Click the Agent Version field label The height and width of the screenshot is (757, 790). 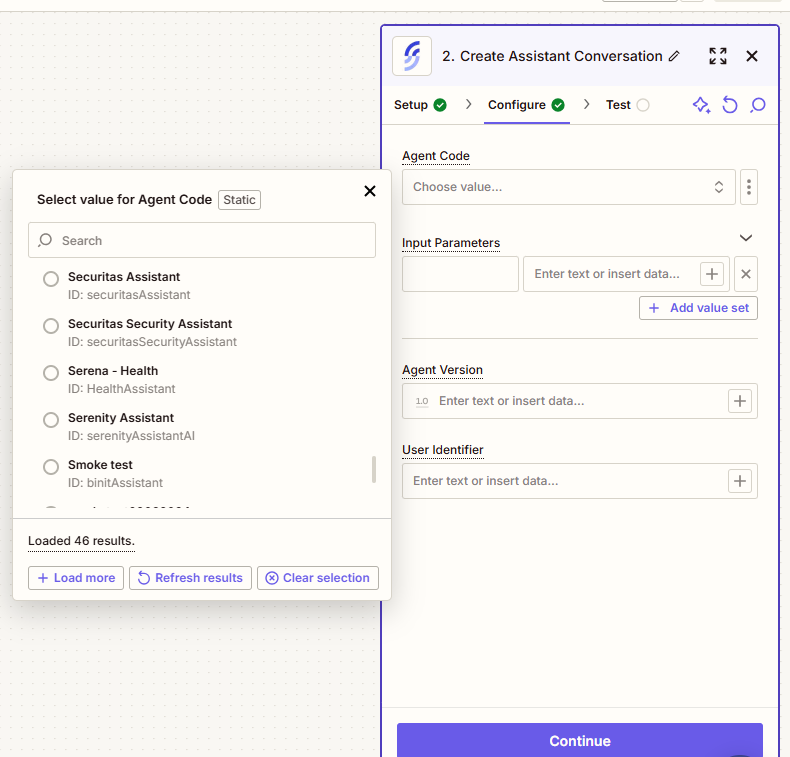pyautogui.click(x=442, y=370)
